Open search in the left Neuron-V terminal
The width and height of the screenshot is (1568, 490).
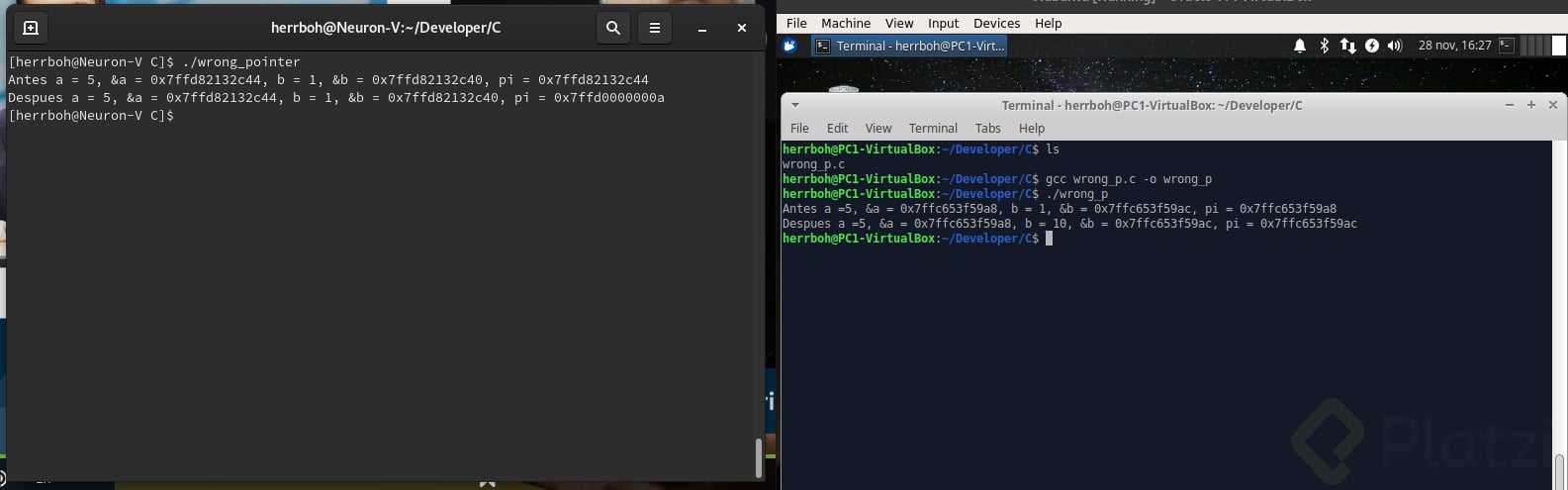point(613,28)
